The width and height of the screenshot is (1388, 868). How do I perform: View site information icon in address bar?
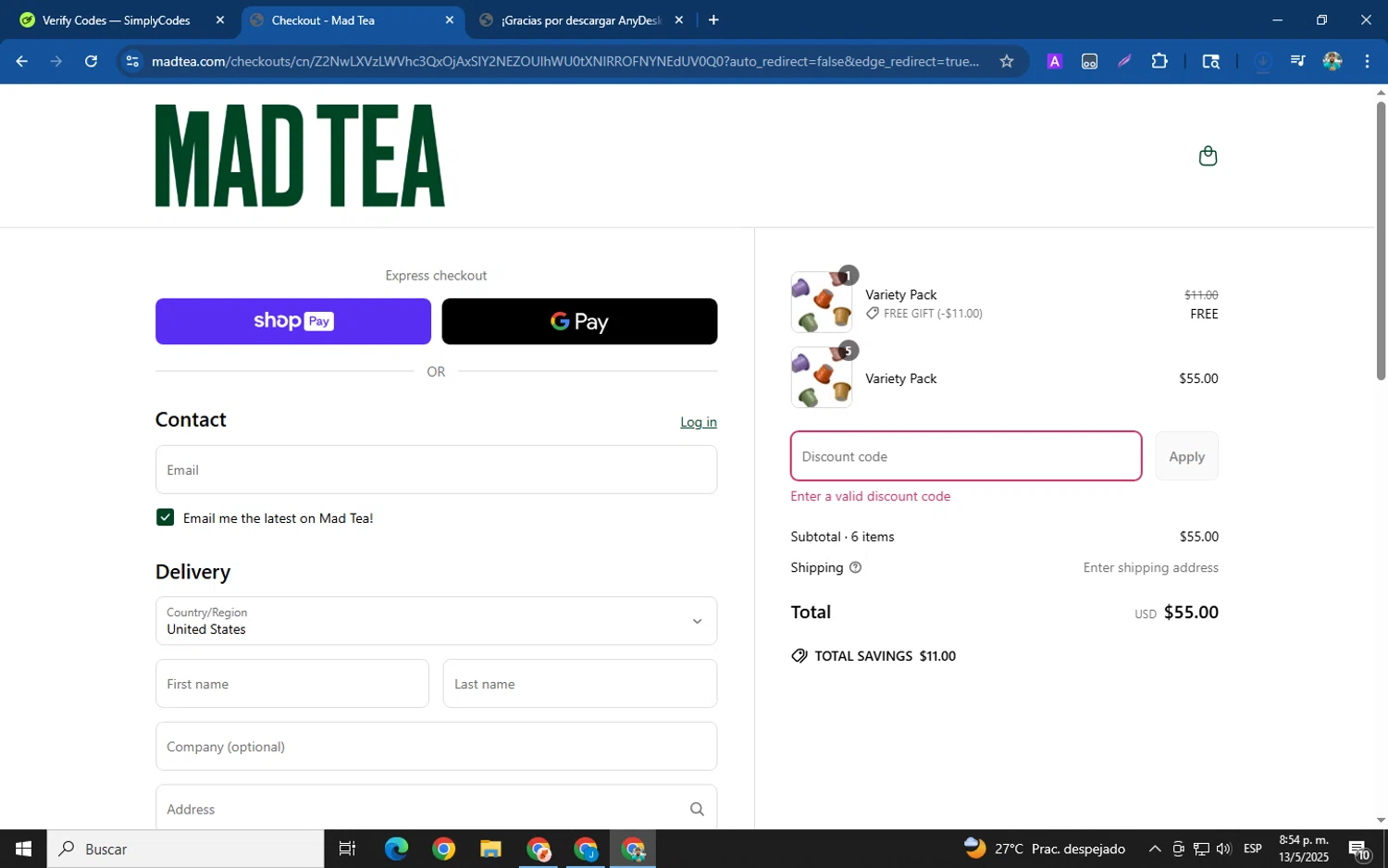pyautogui.click(x=132, y=61)
